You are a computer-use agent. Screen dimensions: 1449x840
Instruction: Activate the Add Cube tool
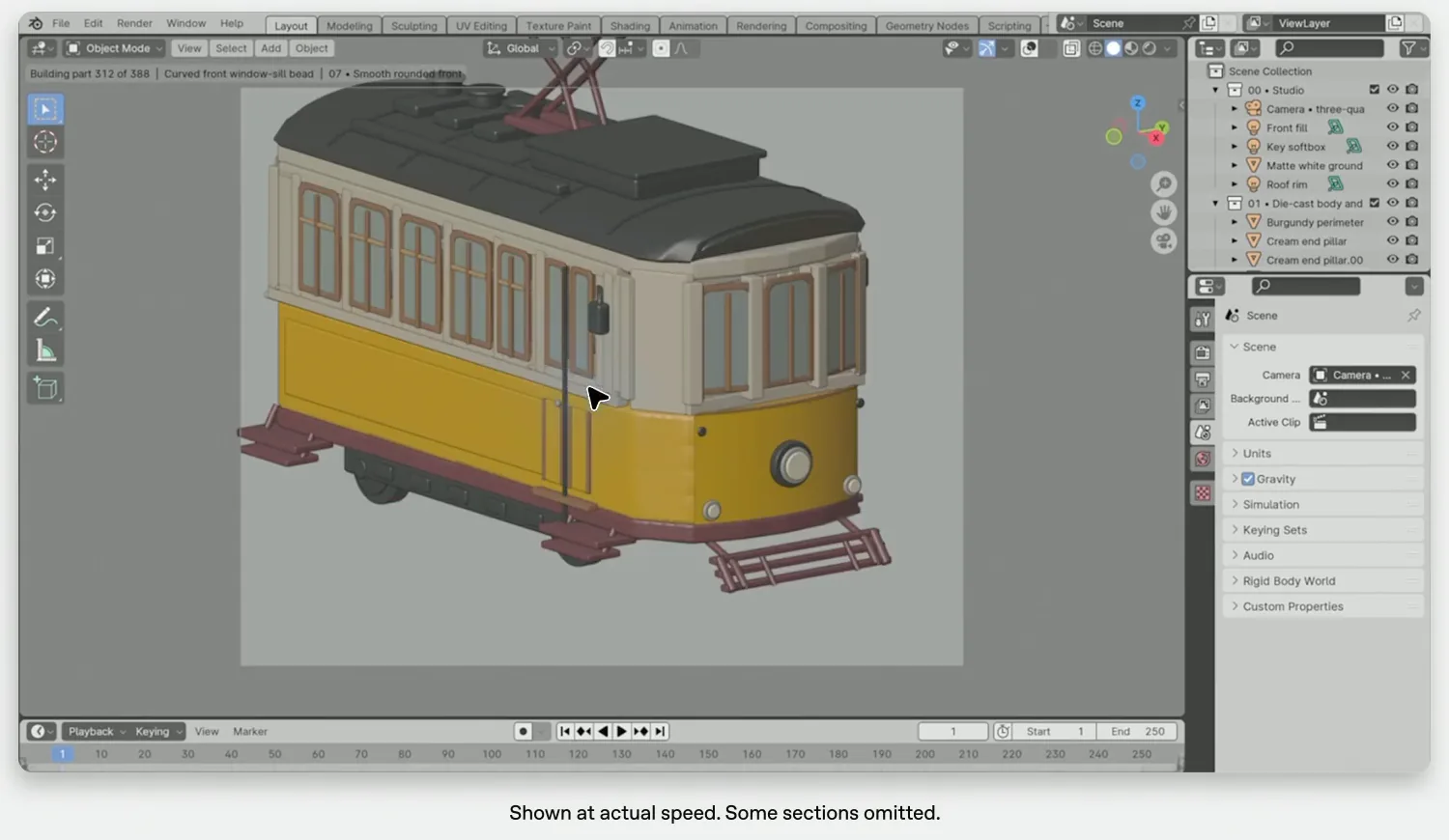(x=45, y=388)
